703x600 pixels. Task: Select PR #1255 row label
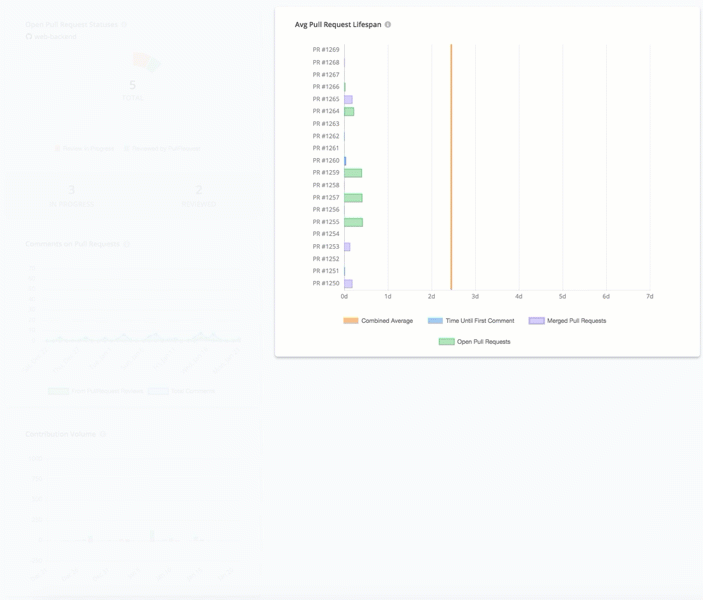tap(326, 222)
